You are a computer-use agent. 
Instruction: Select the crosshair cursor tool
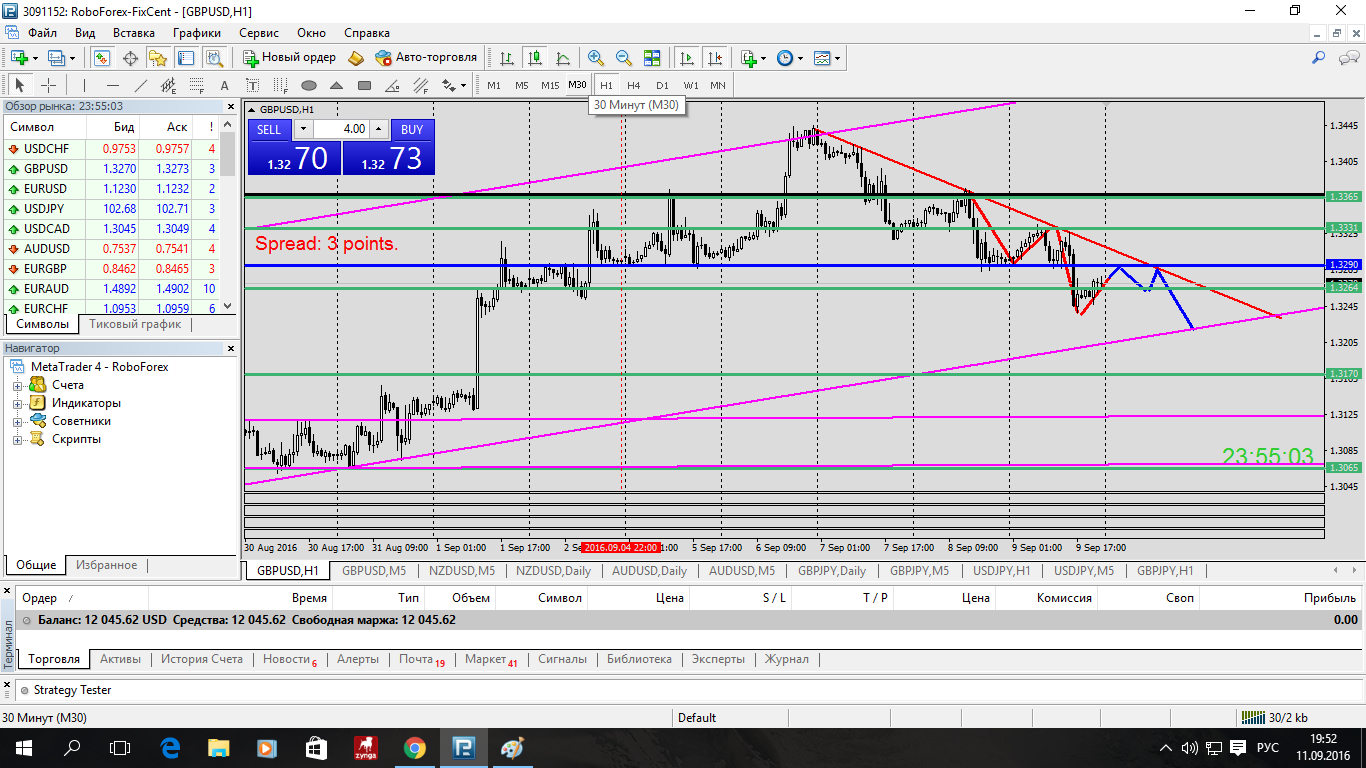click(x=48, y=85)
